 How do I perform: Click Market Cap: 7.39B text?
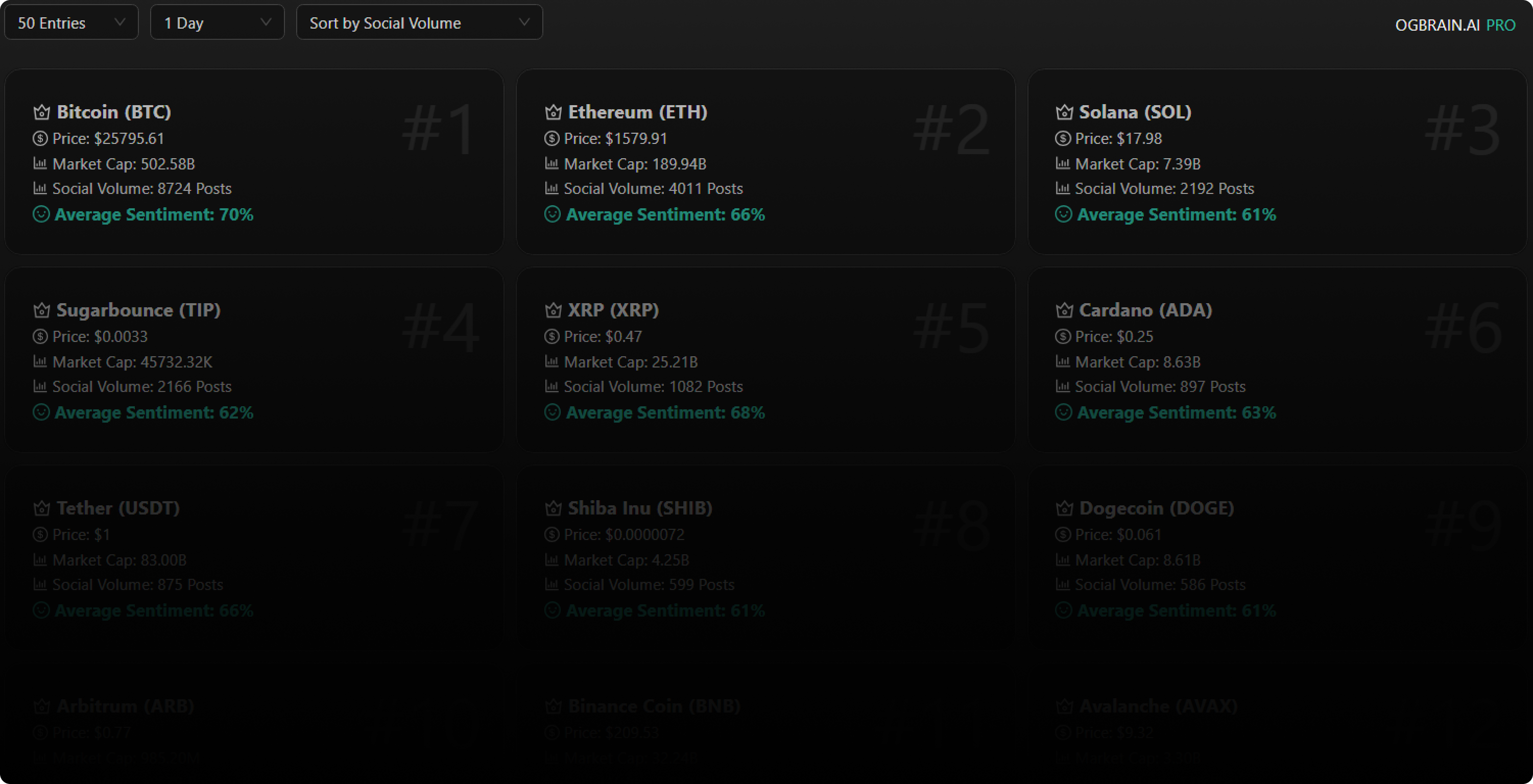pyautogui.click(x=1137, y=163)
